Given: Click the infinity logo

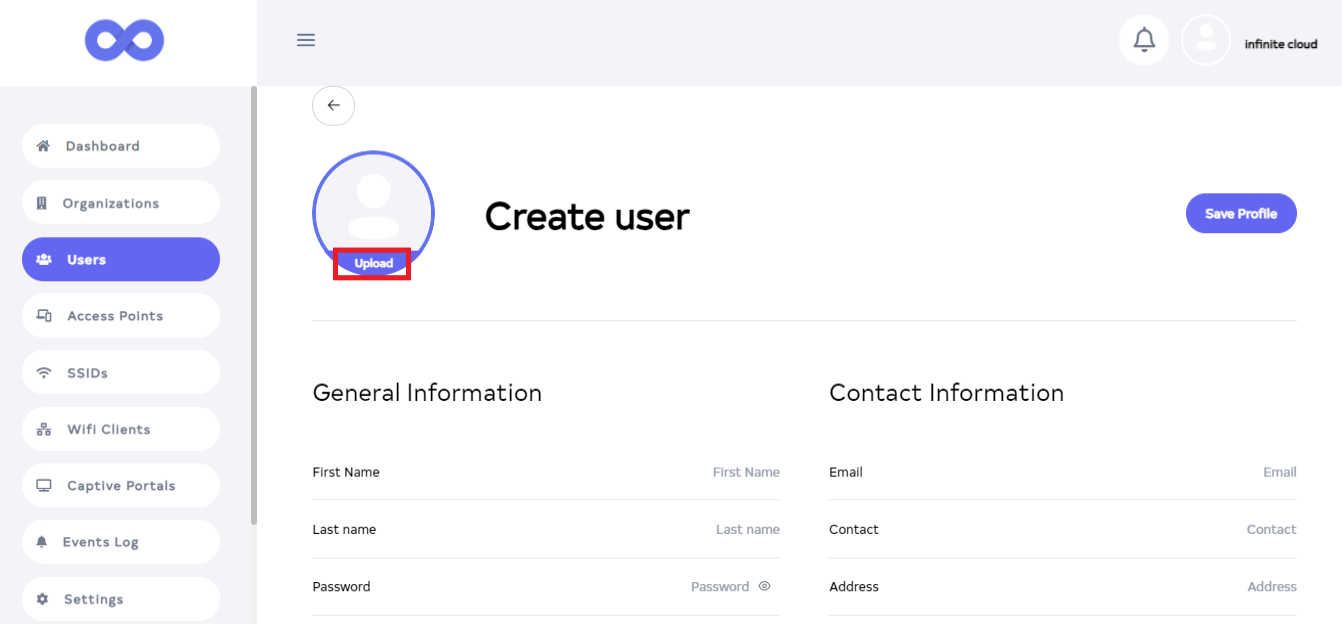Looking at the screenshot, I should tap(125, 41).
